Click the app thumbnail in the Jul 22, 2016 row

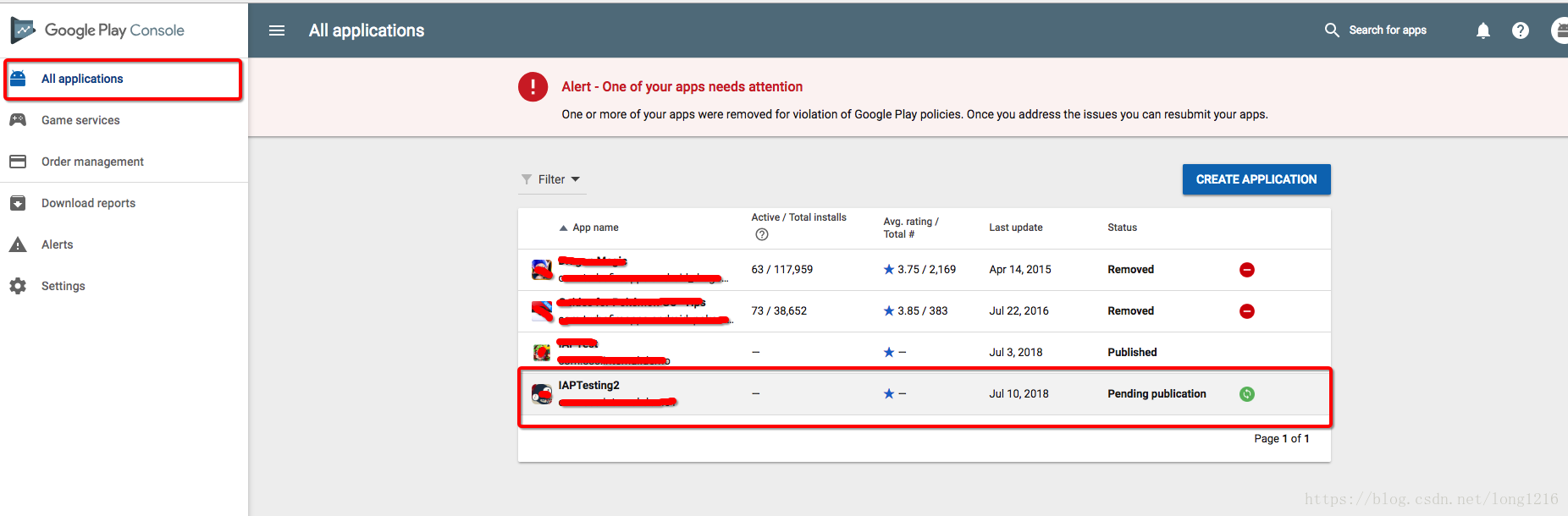[542, 311]
